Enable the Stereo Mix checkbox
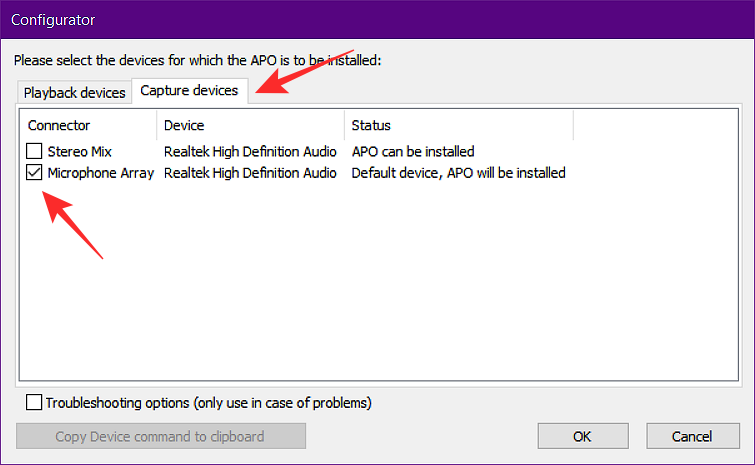 click(35, 152)
